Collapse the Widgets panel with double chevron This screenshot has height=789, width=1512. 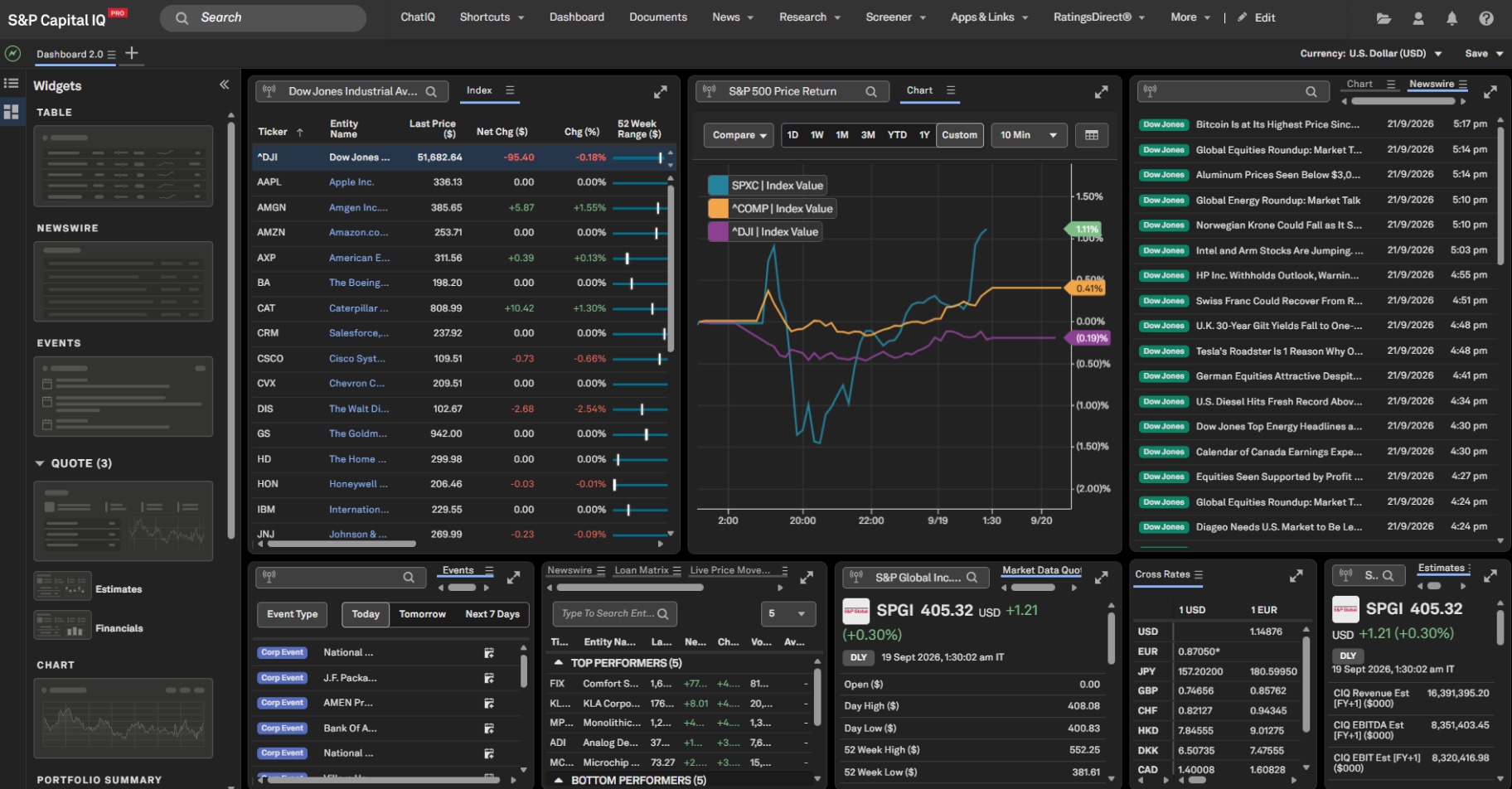(x=224, y=85)
